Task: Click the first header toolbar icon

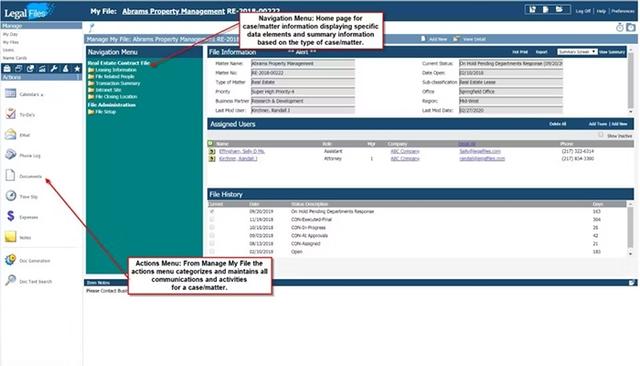Action: [533, 9]
